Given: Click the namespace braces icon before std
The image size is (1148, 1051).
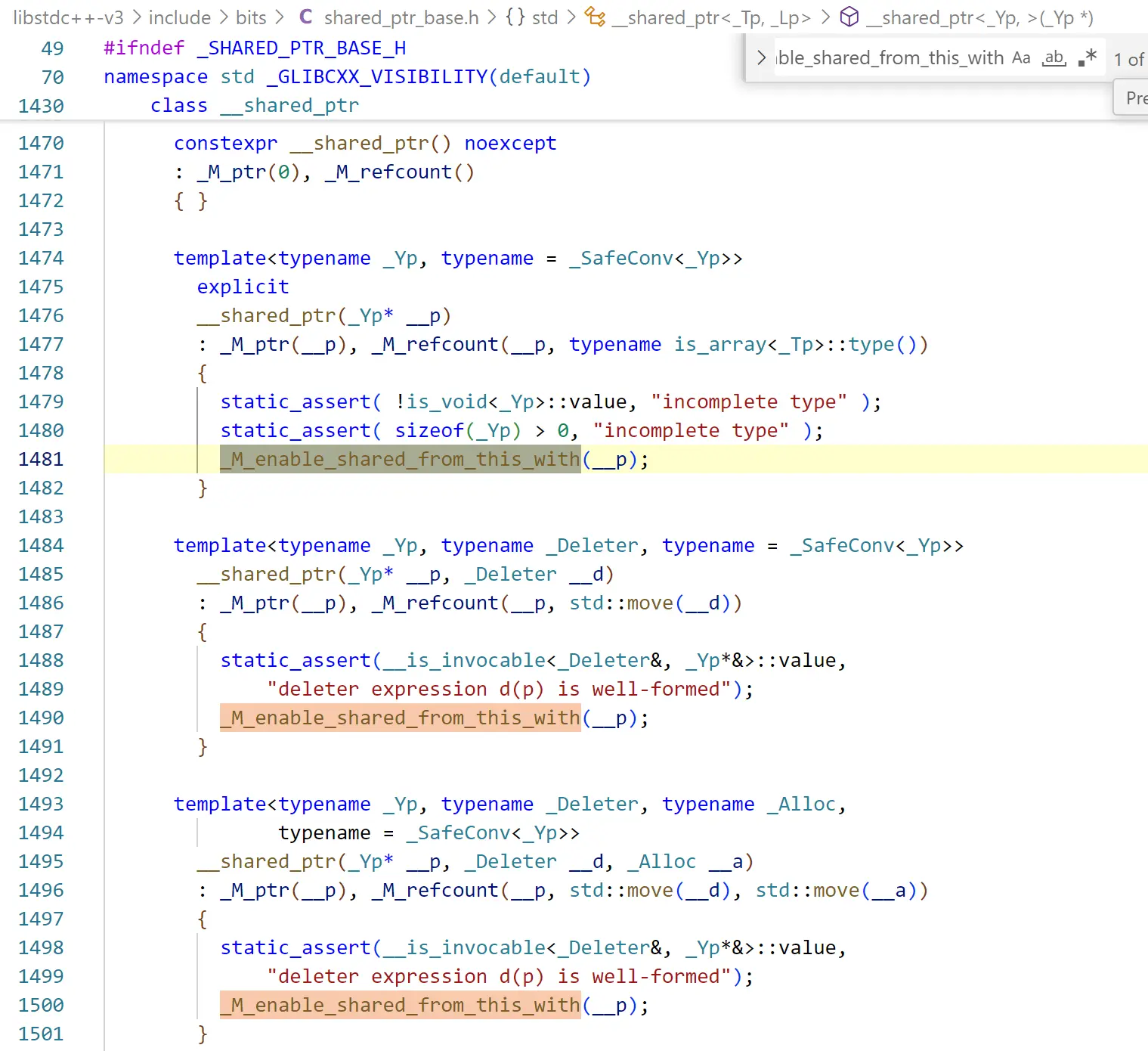Looking at the screenshot, I should point(515,17).
